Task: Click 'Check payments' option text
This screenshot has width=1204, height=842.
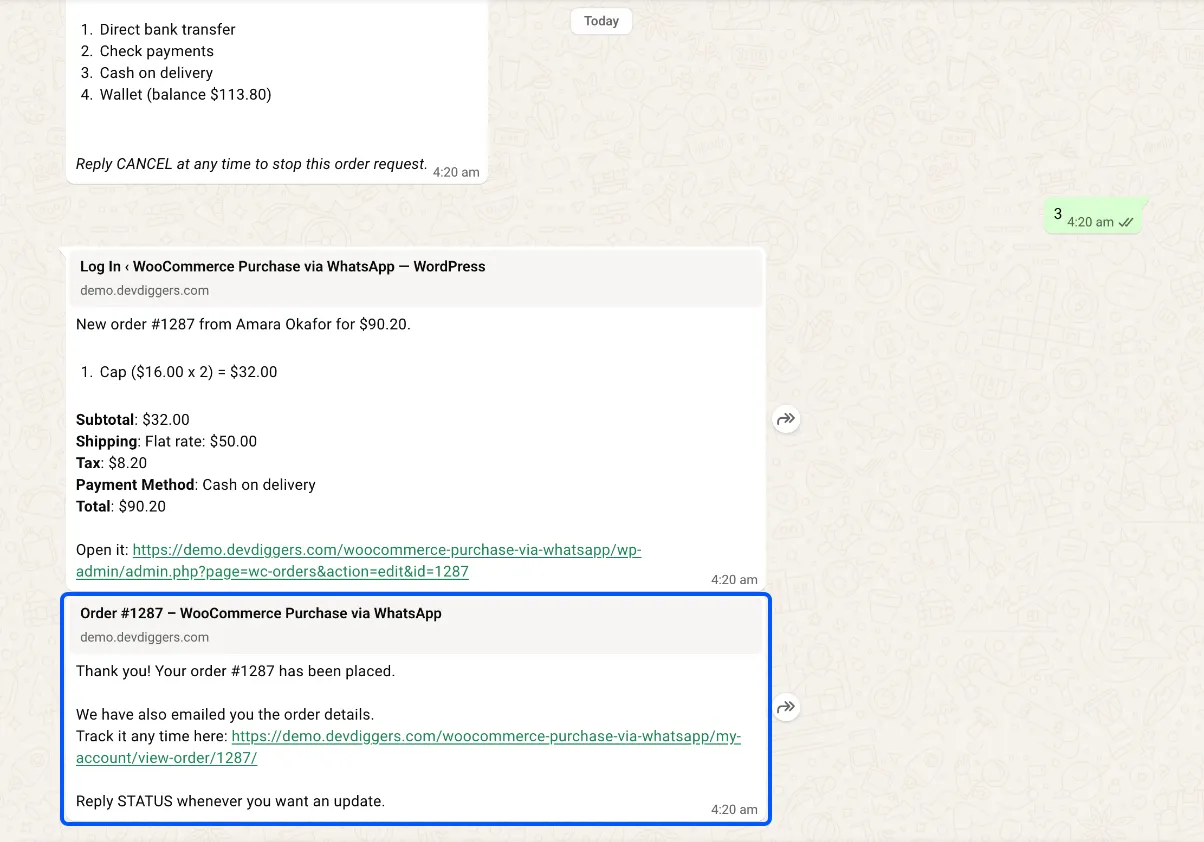Action: [x=156, y=51]
